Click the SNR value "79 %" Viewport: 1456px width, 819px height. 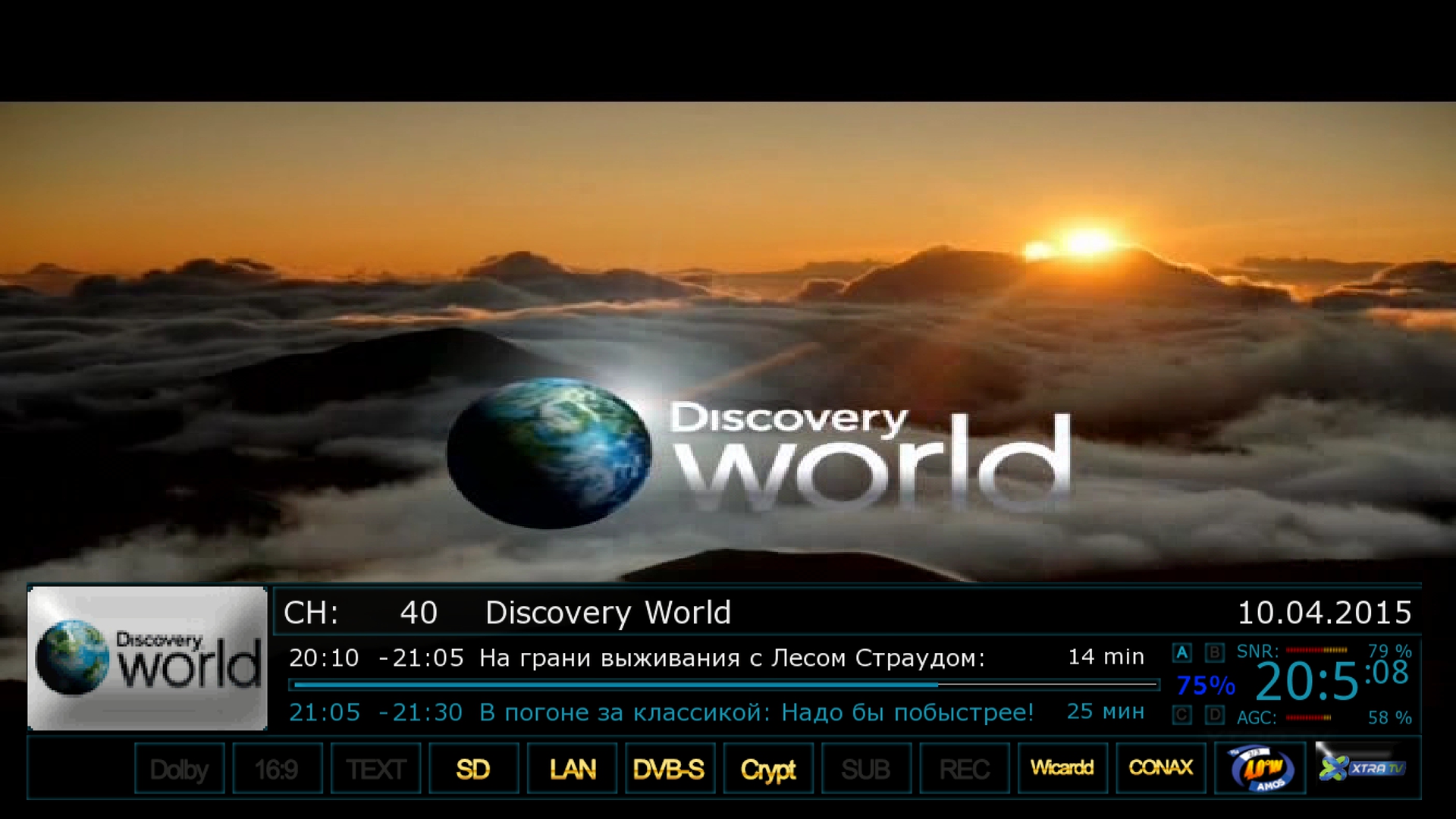coord(1390,651)
